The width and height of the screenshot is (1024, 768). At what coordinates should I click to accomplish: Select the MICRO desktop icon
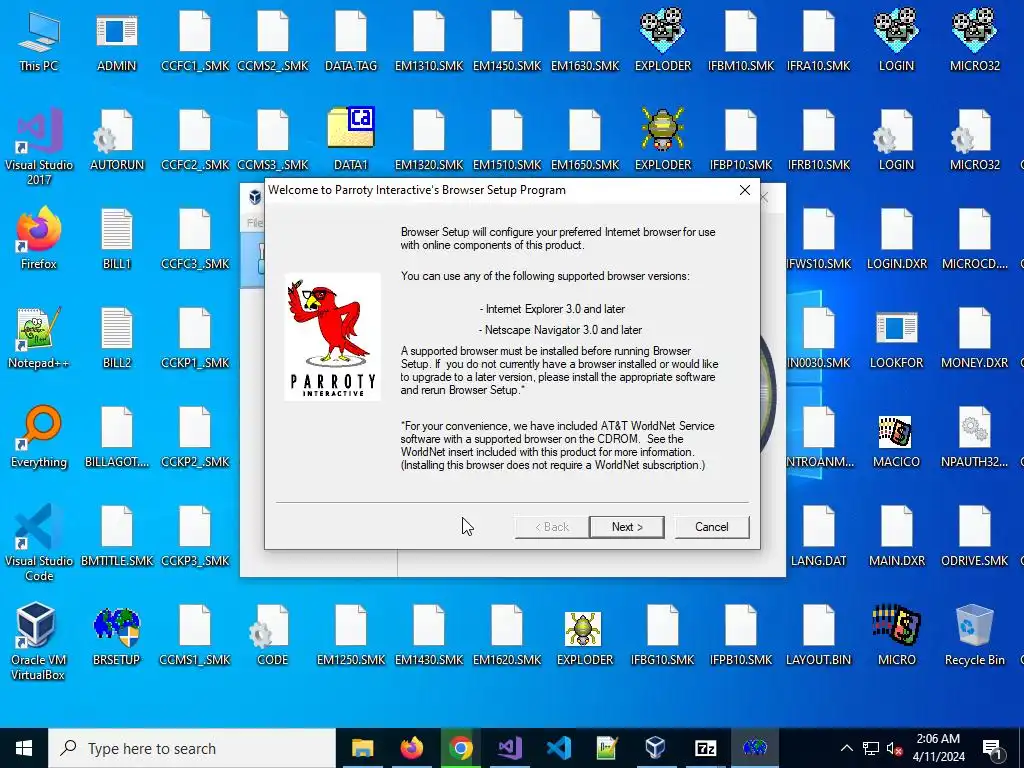pos(896,635)
